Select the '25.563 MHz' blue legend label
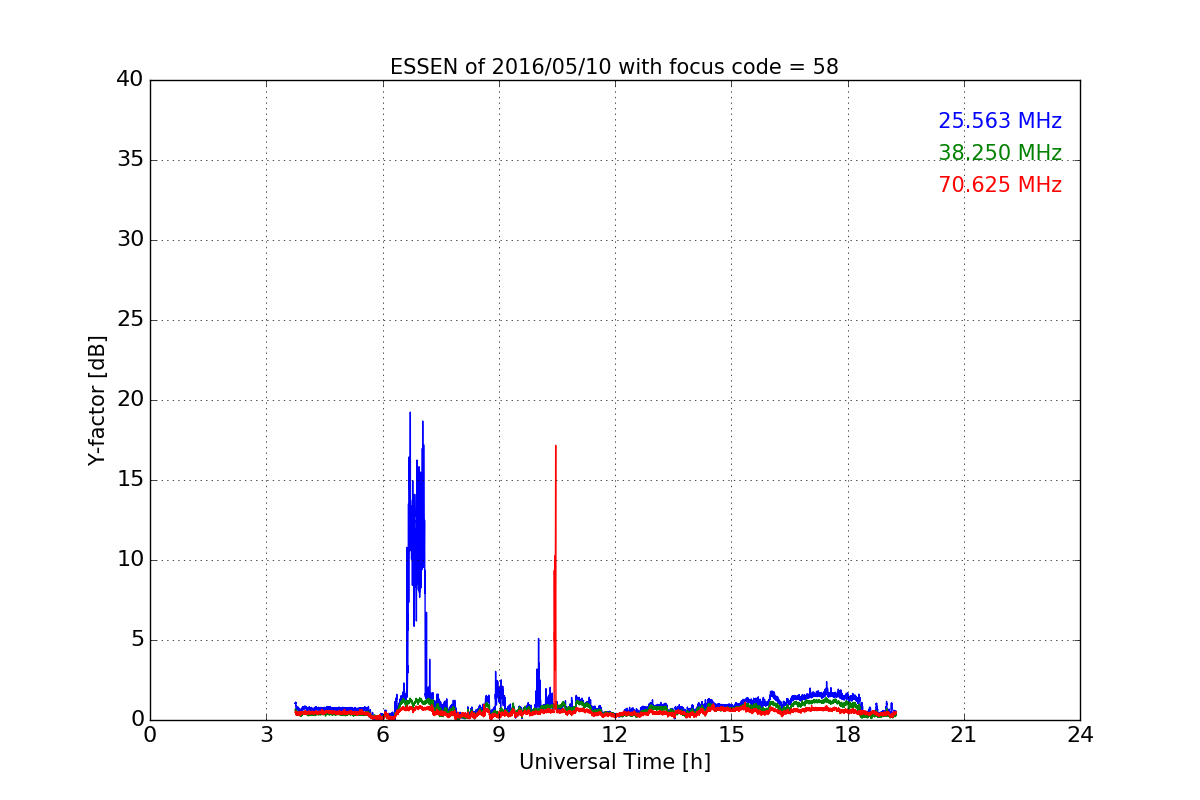This screenshot has height=800, width=1200. pyautogui.click(x=1000, y=121)
